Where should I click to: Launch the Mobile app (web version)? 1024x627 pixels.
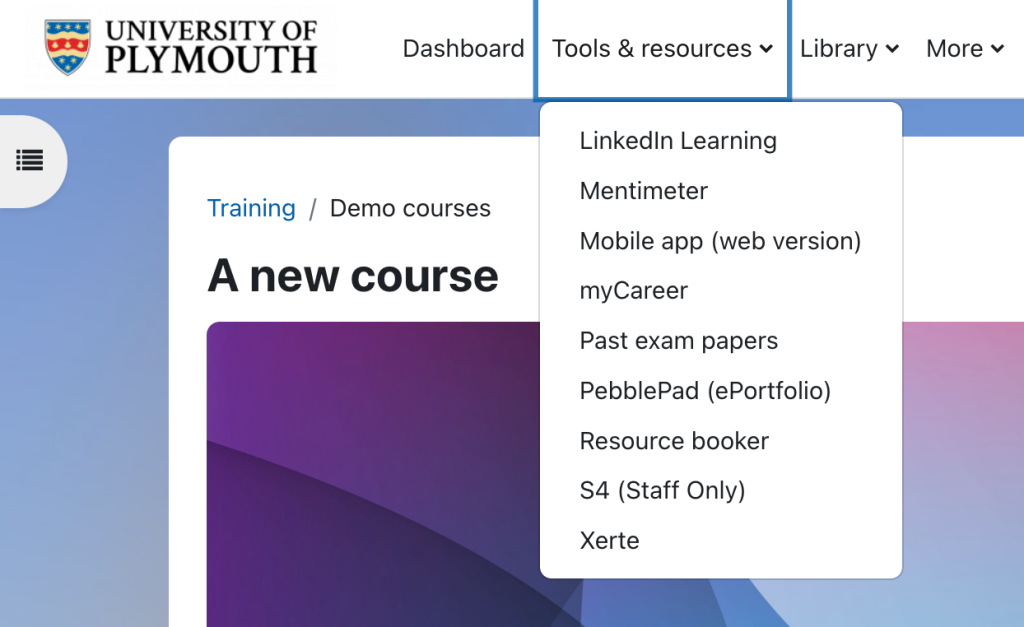(720, 240)
